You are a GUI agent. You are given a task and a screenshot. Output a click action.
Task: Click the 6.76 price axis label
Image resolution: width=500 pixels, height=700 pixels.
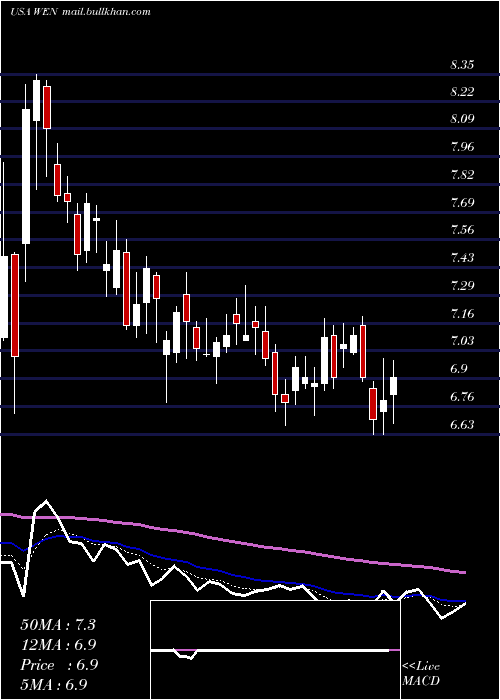click(x=462, y=397)
